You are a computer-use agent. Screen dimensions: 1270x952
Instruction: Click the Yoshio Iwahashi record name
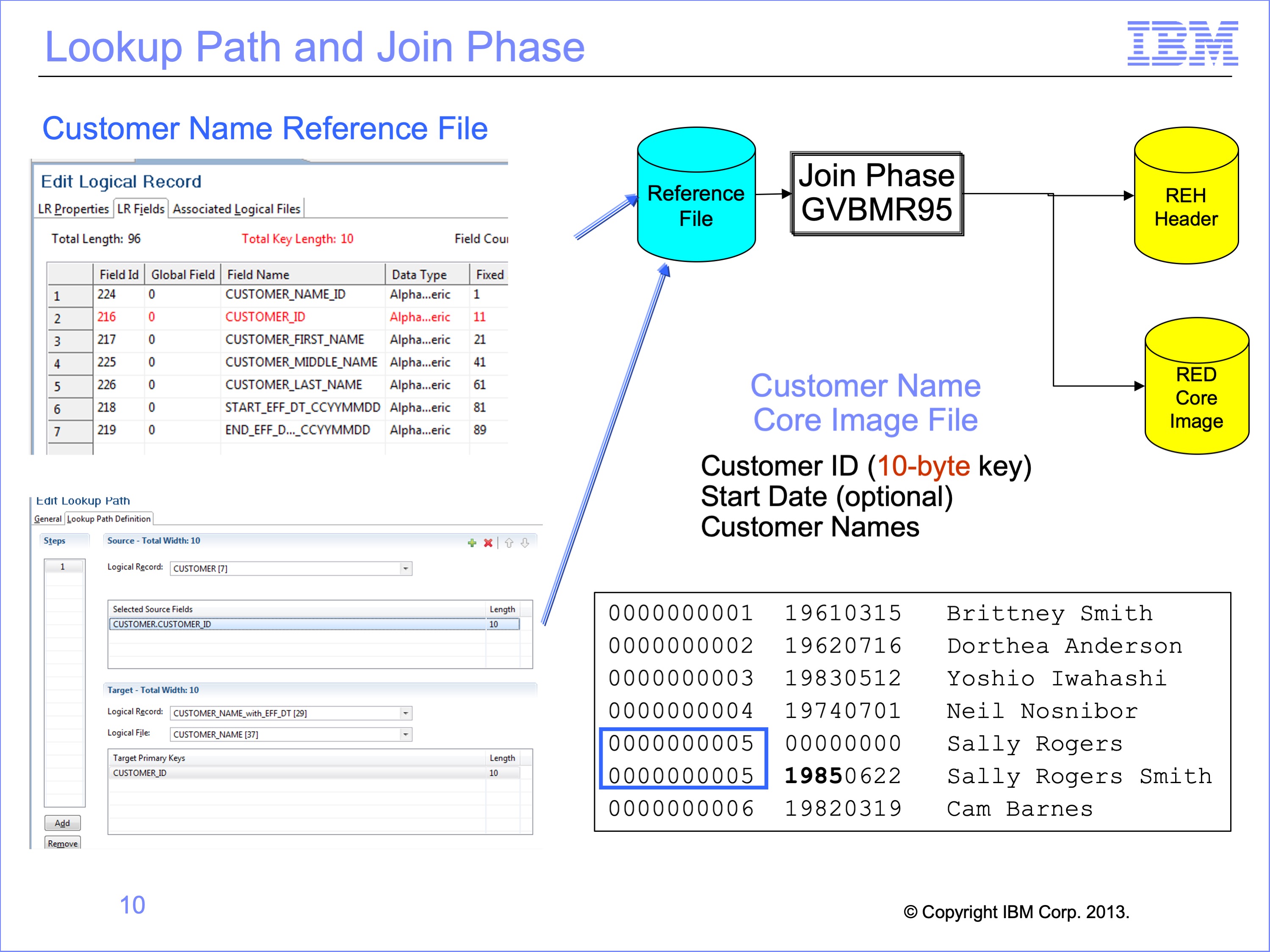click(x=1057, y=678)
